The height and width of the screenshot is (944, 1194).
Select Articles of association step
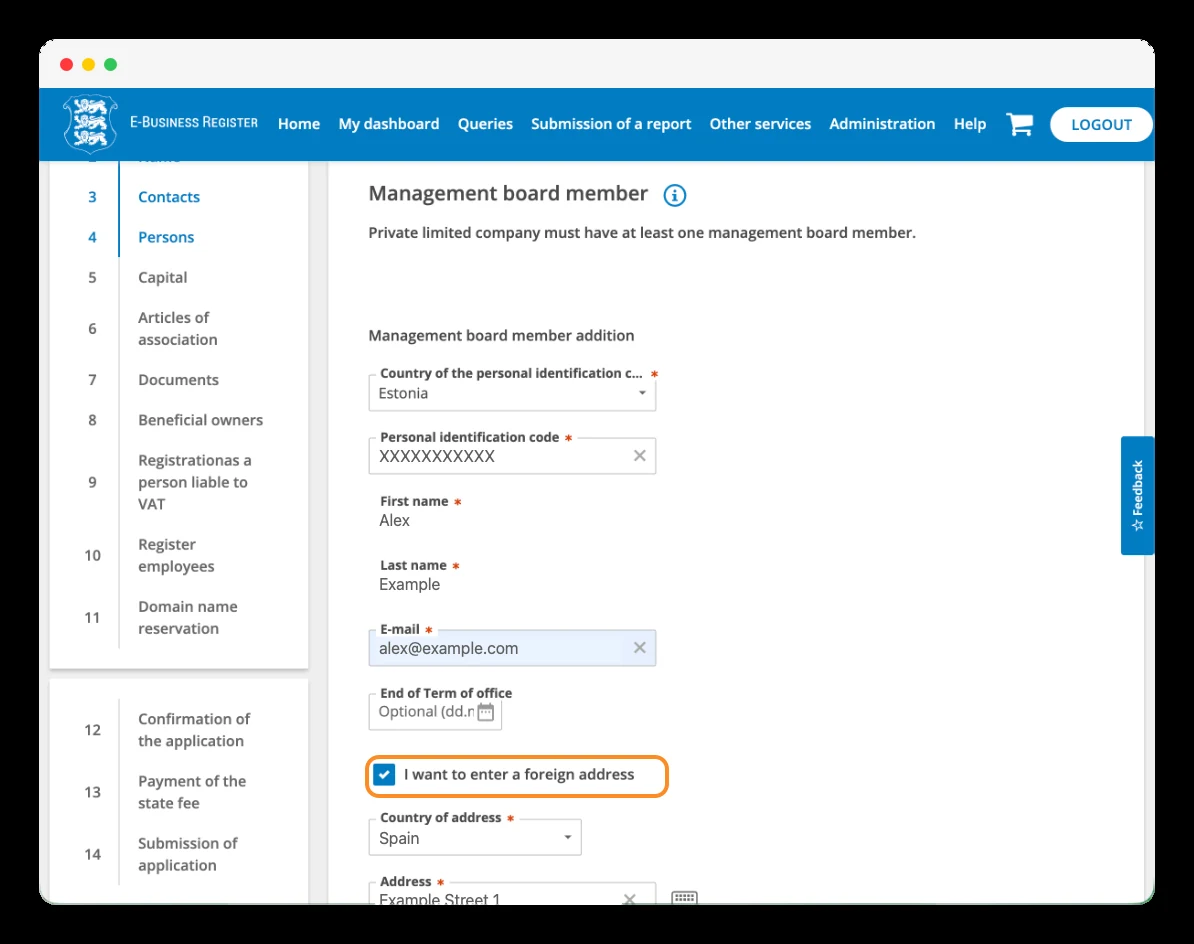pyautogui.click(x=177, y=329)
